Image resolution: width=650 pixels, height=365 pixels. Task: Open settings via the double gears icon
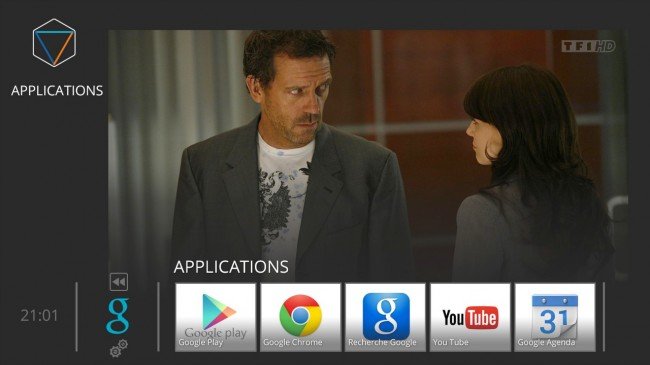click(119, 348)
